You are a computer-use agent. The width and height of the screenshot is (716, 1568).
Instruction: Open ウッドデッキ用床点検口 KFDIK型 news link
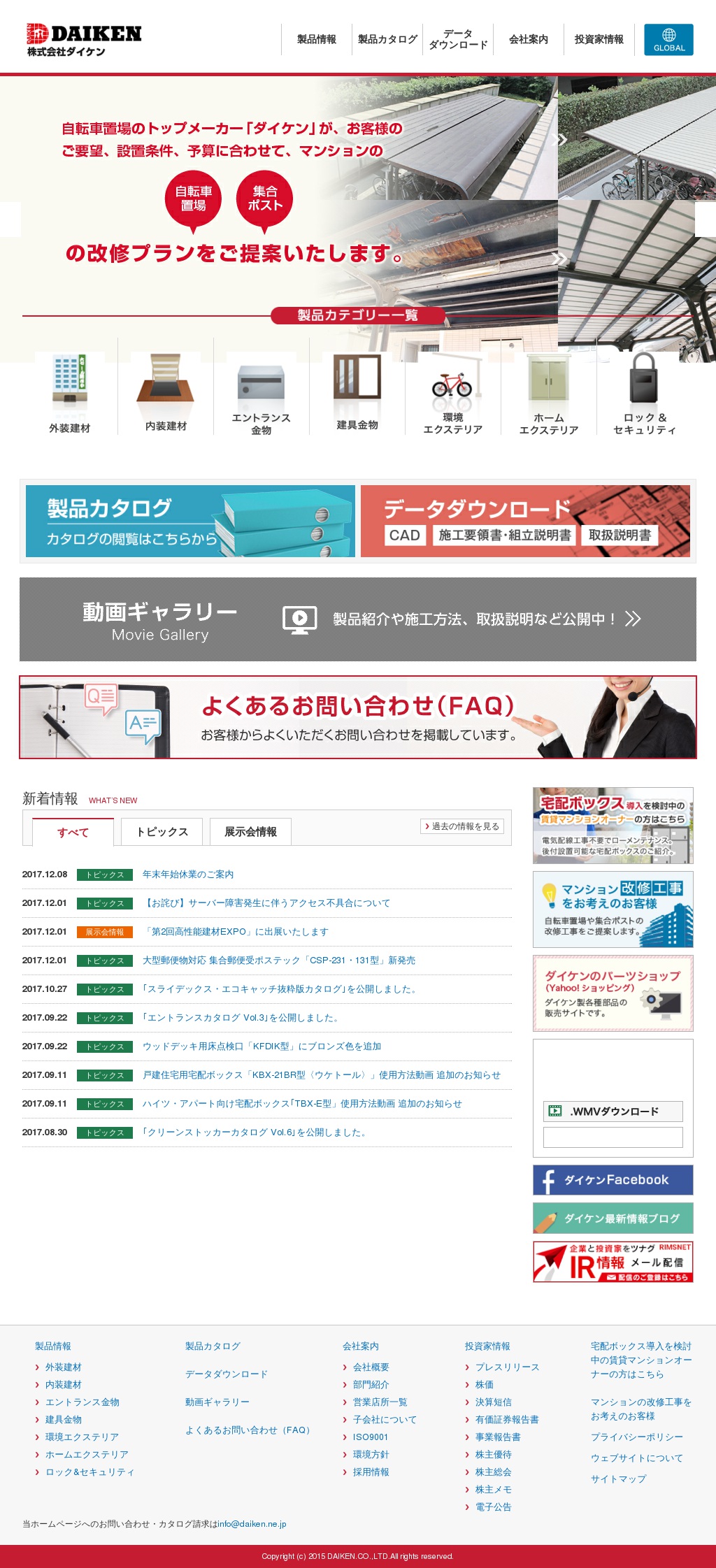pyautogui.click(x=262, y=1046)
